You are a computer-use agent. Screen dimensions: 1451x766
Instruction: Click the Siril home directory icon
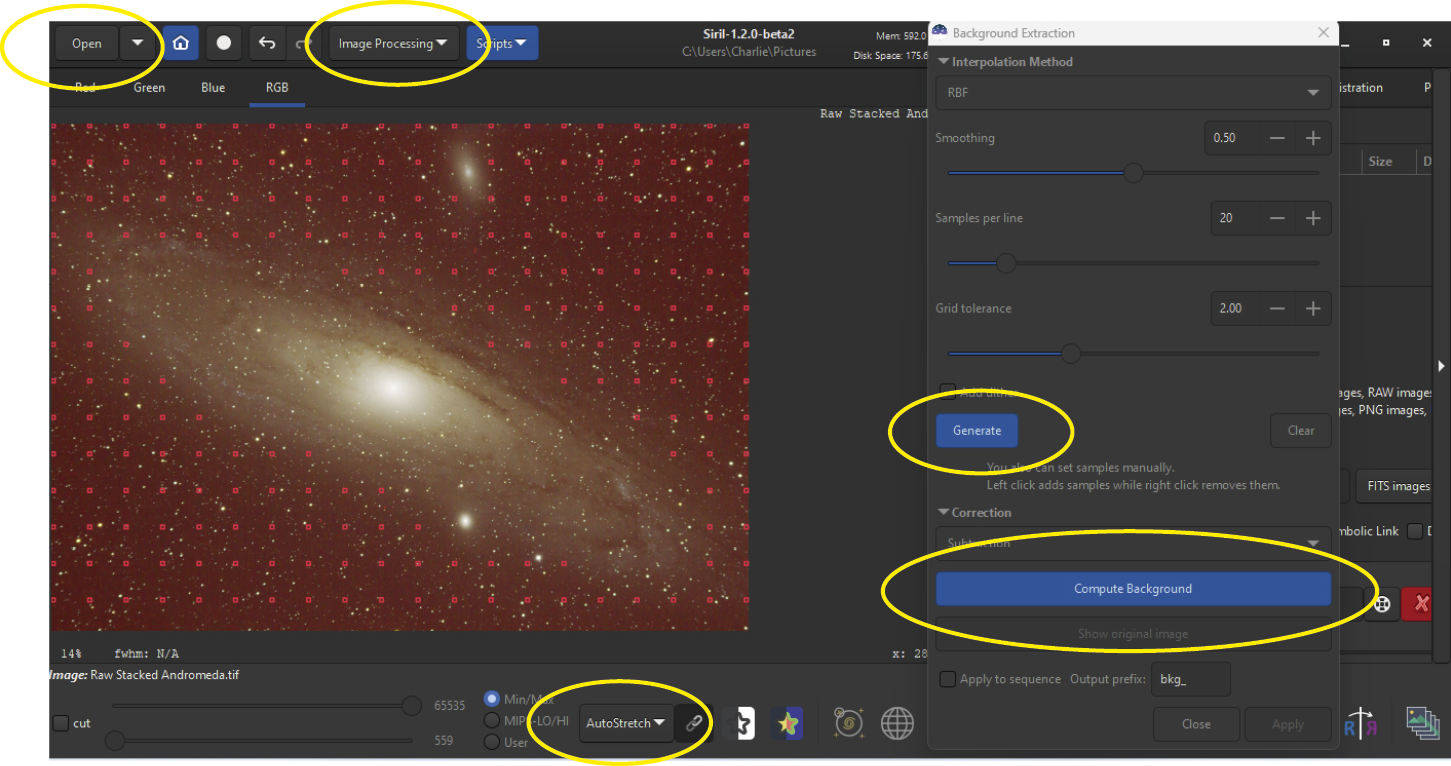(x=180, y=43)
